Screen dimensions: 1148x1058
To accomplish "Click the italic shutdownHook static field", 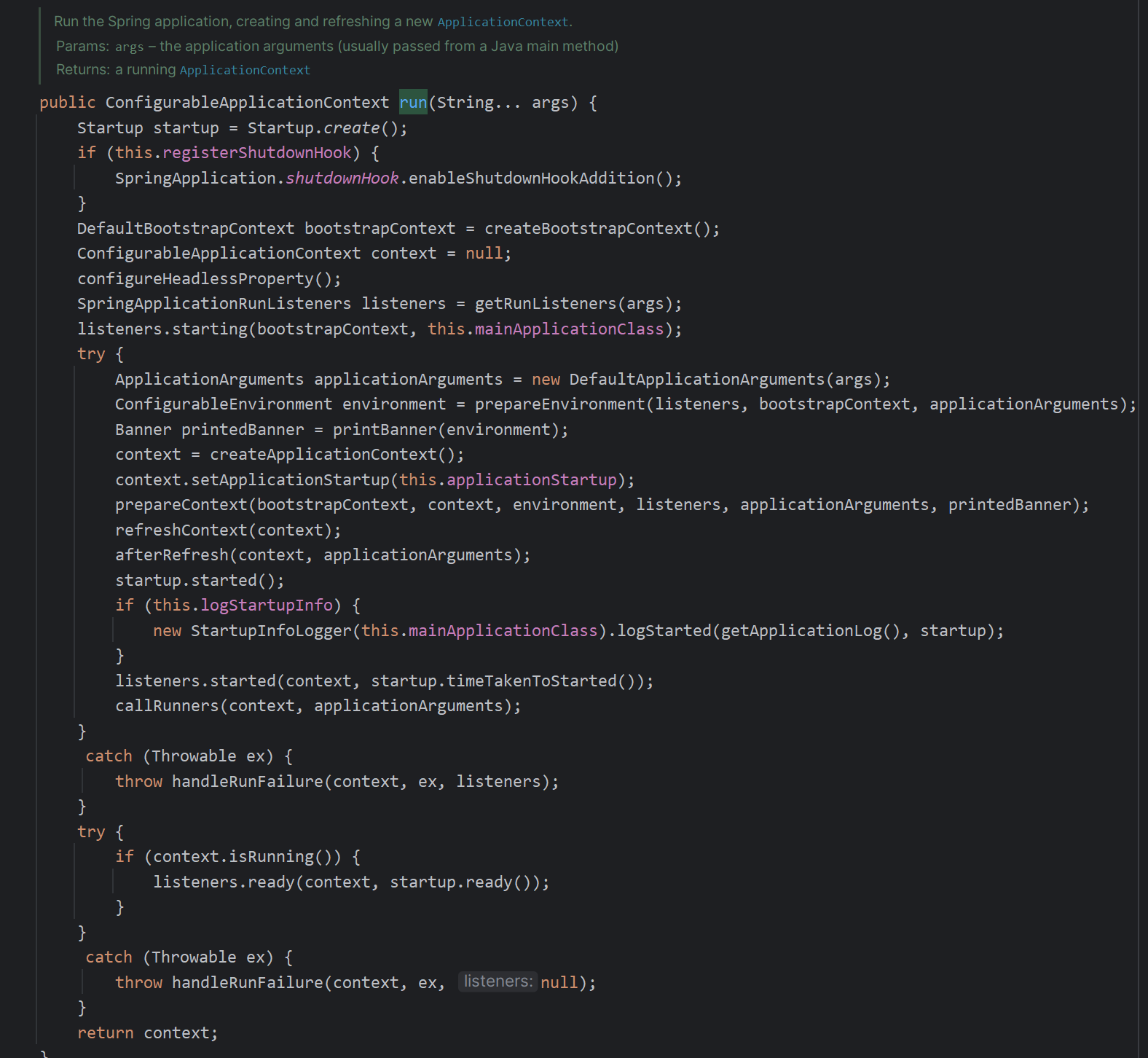I will 342,179.
